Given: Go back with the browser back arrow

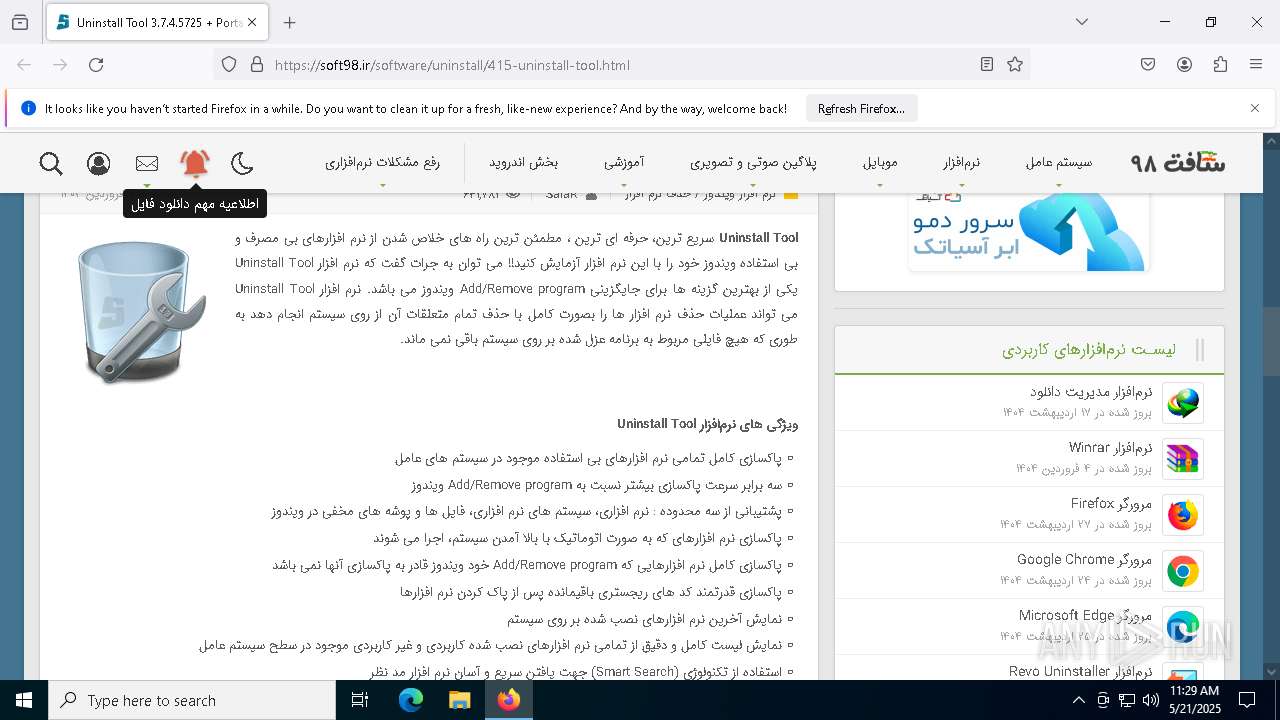Looking at the screenshot, I should click(x=24, y=65).
